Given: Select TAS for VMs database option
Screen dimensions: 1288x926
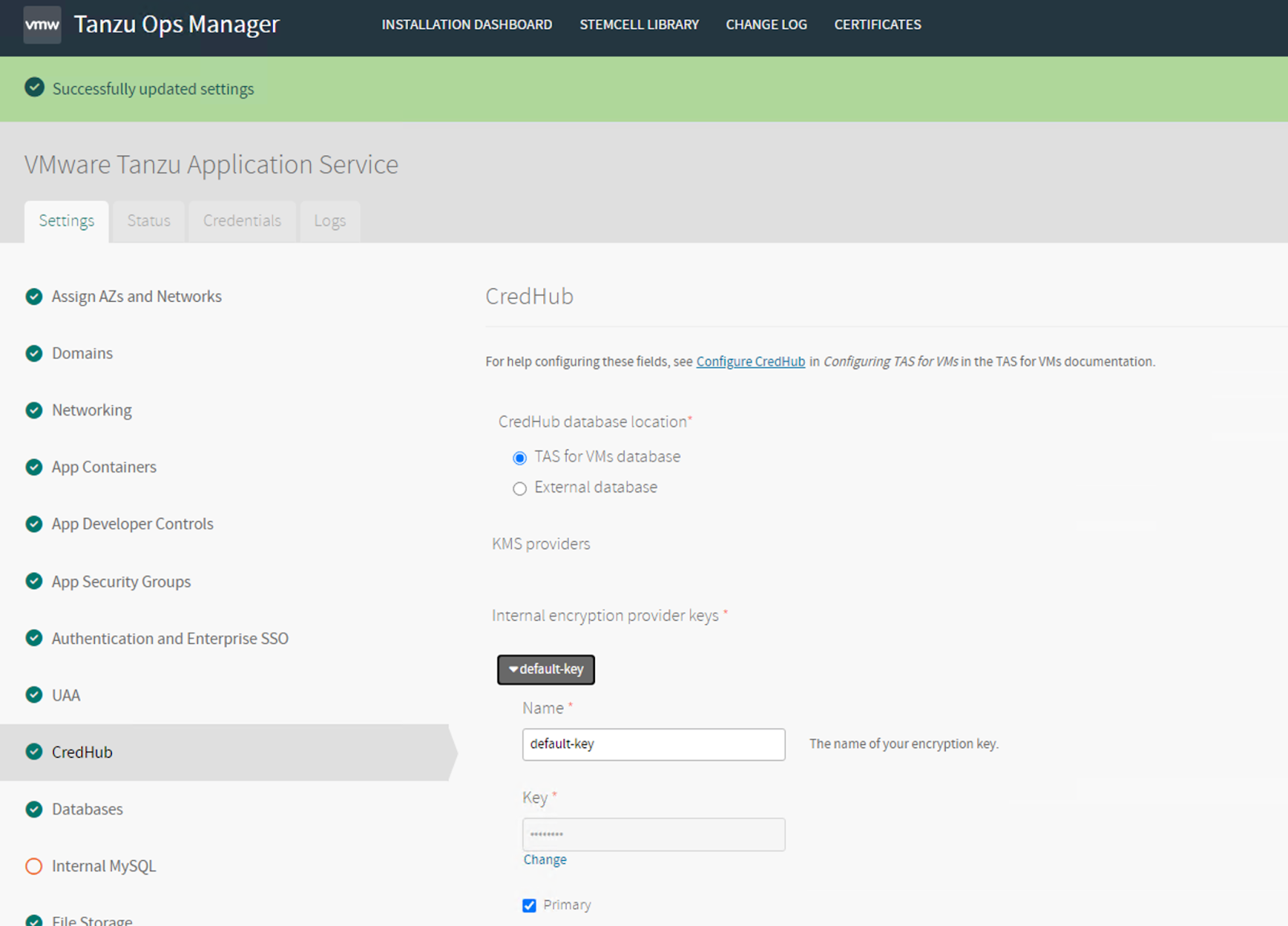Looking at the screenshot, I should tap(520, 458).
